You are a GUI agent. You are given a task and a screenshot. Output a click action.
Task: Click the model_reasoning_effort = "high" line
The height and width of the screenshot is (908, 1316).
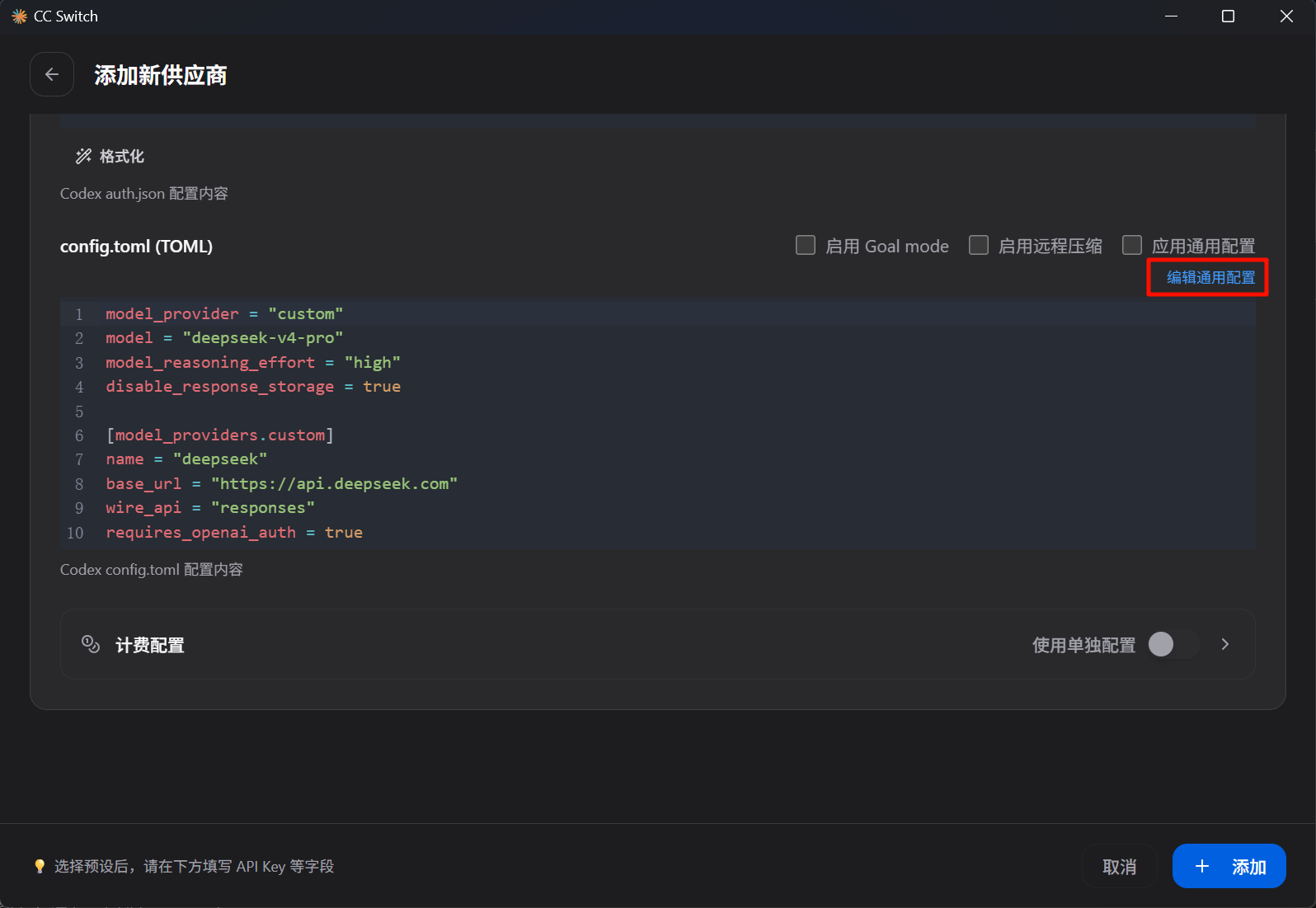click(x=253, y=362)
